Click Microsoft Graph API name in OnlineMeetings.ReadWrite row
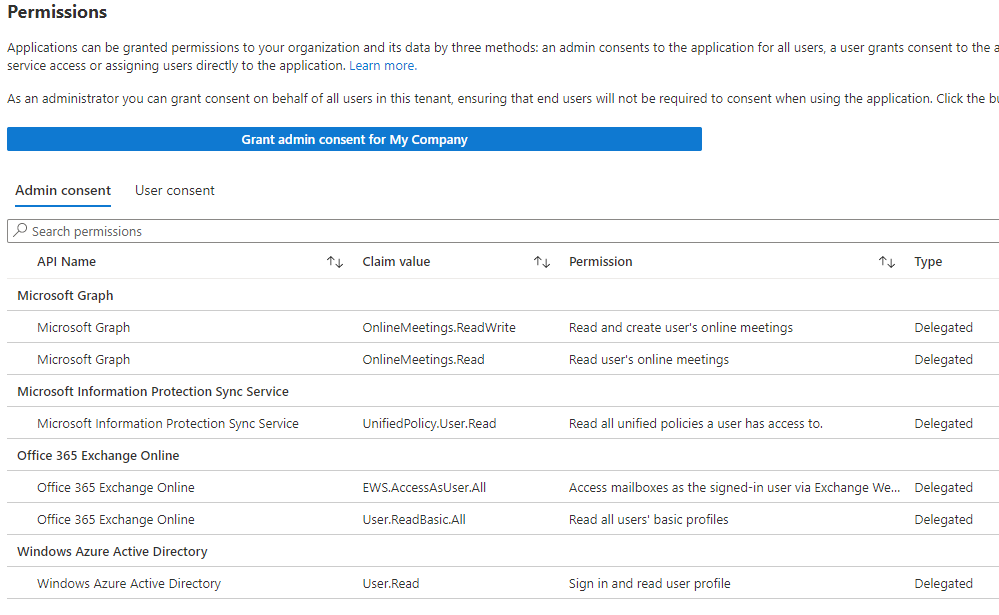The width and height of the screenshot is (999, 615). pos(83,328)
